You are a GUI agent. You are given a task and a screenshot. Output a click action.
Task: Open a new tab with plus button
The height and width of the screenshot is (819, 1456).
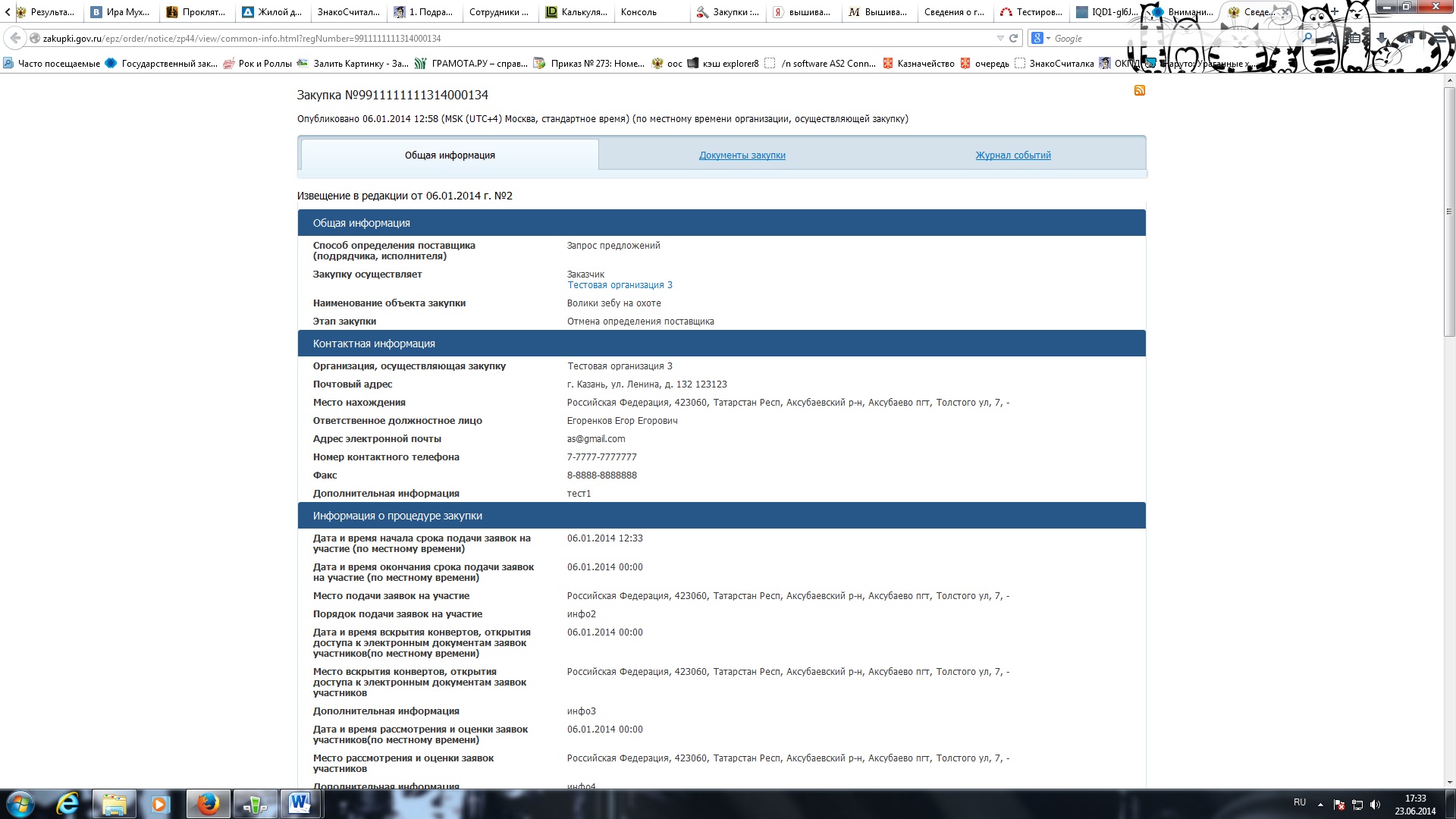(1334, 11)
